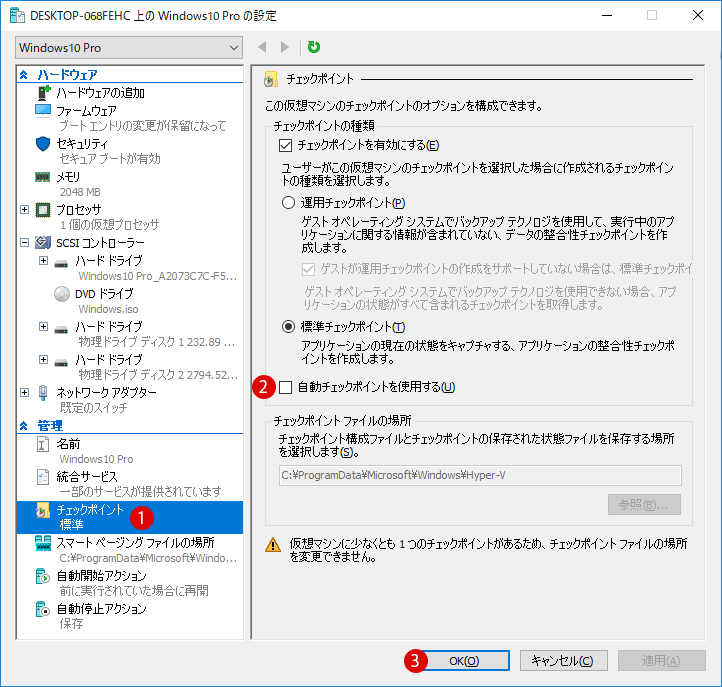The width and height of the screenshot is (722, 687).
Task: Expand the ディスク 2 hard drive node
Action: [43, 359]
